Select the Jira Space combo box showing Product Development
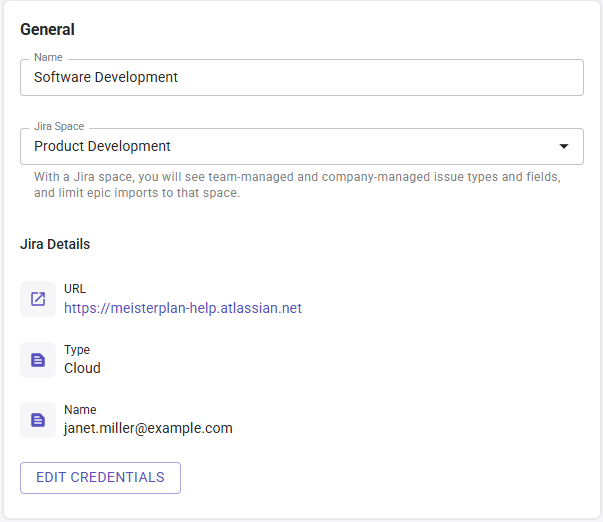 (x=302, y=147)
